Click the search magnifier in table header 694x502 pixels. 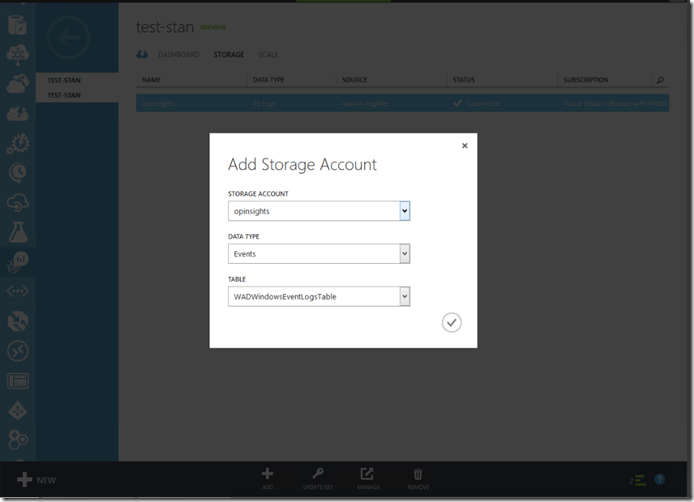tap(659, 80)
